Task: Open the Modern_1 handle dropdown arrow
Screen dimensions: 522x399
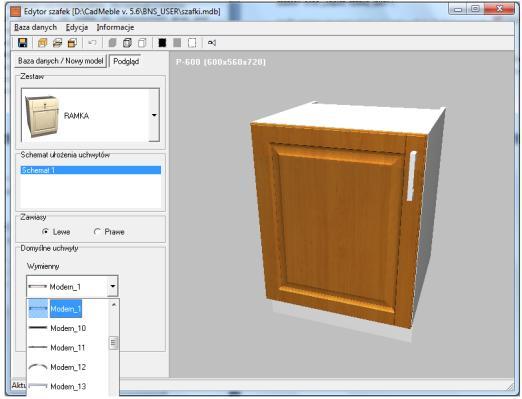Action: coord(113,286)
